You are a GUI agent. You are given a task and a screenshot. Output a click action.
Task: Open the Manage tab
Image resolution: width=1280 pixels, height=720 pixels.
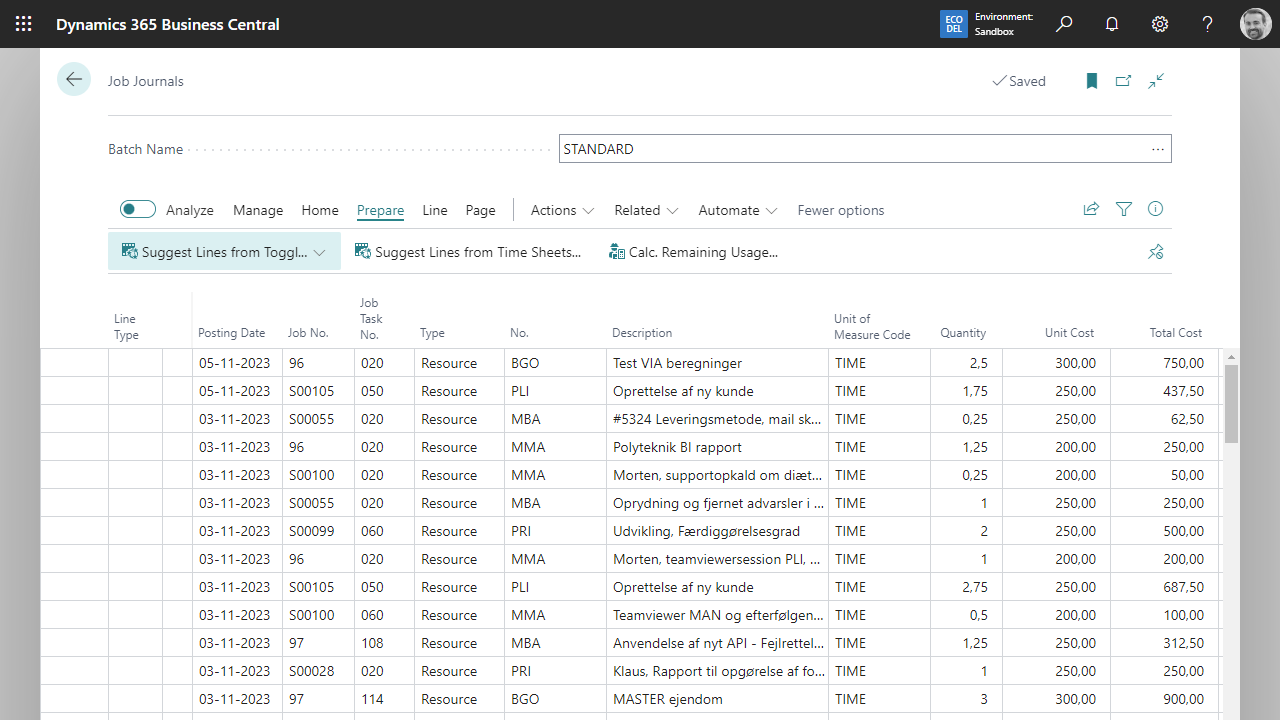pos(258,210)
